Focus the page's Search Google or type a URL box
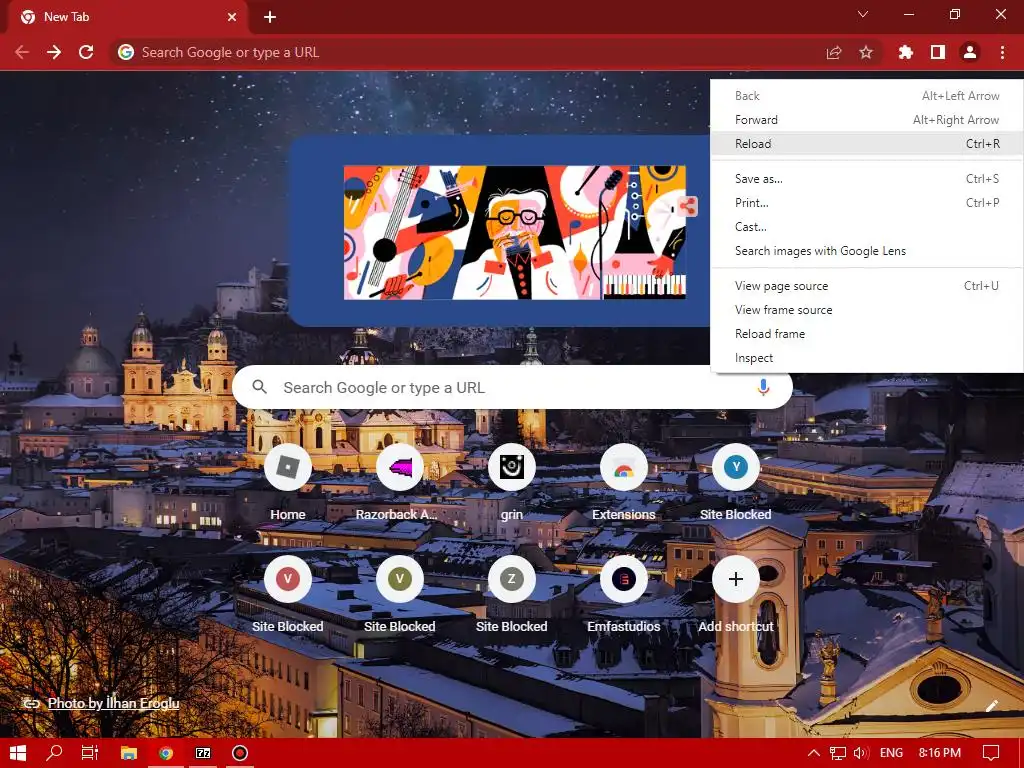 pos(512,387)
